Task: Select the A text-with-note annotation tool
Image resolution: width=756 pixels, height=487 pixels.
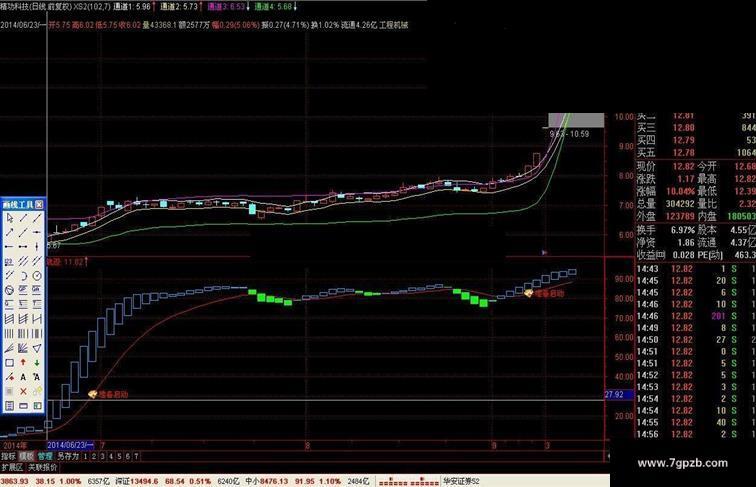Action: tap(37, 377)
